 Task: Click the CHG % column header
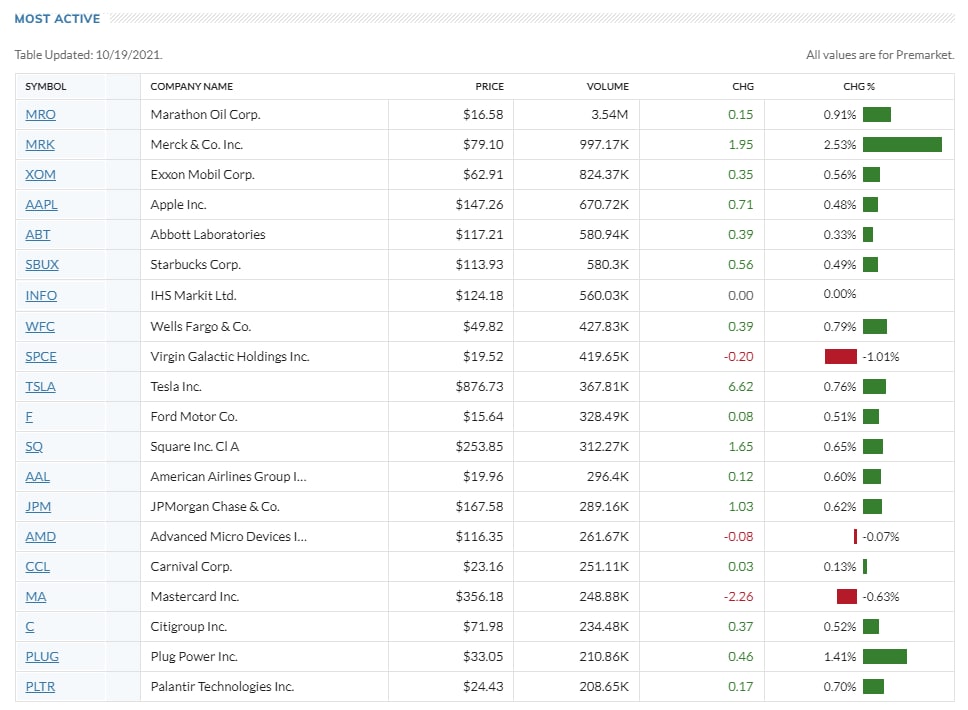859,86
